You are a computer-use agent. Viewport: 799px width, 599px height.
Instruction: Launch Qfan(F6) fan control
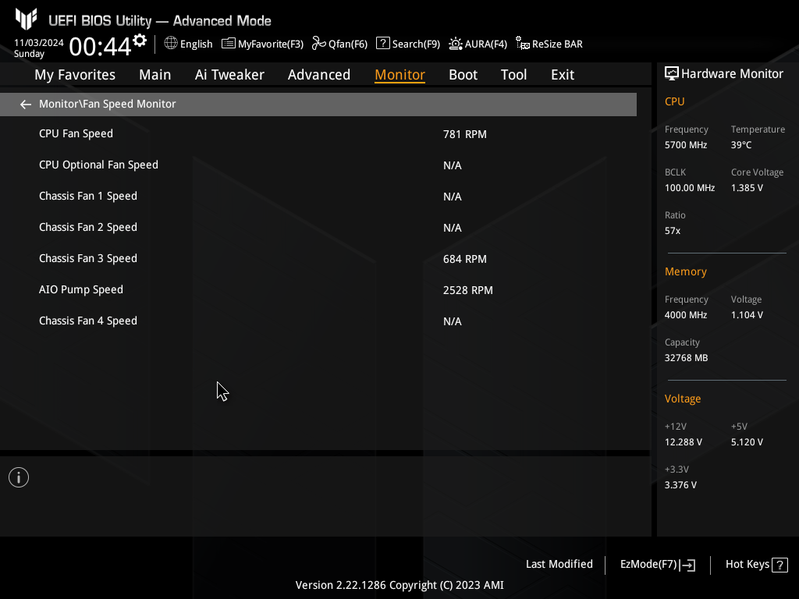(340, 44)
